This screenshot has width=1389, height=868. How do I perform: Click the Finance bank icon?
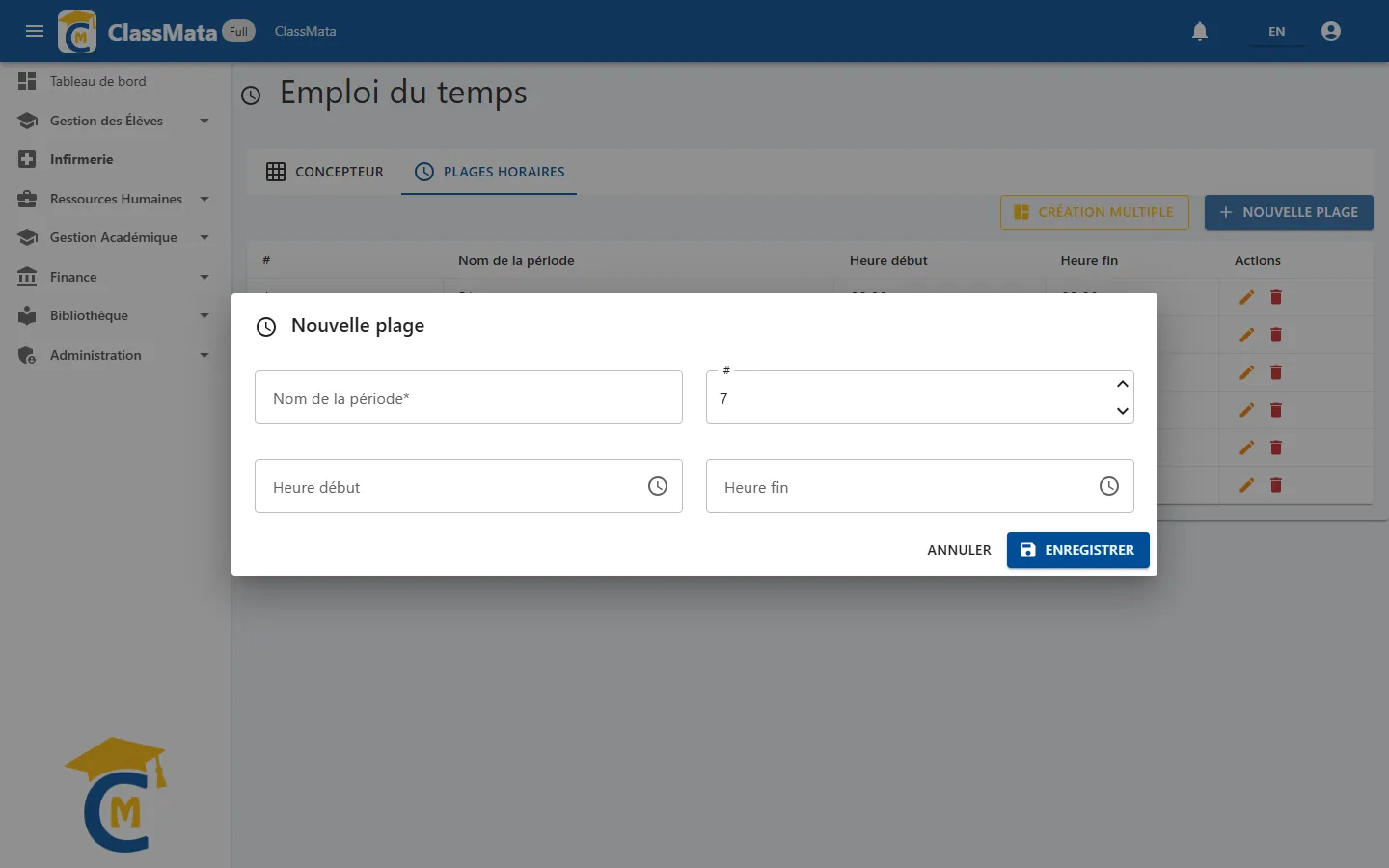(27, 277)
